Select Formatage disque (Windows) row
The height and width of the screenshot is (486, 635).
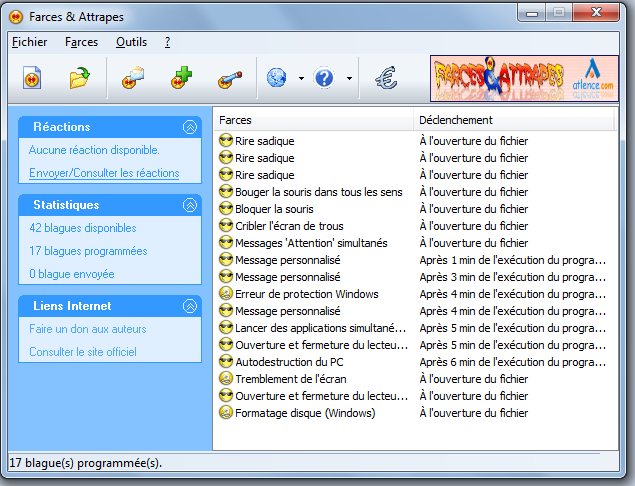click(x=413, y=413)
